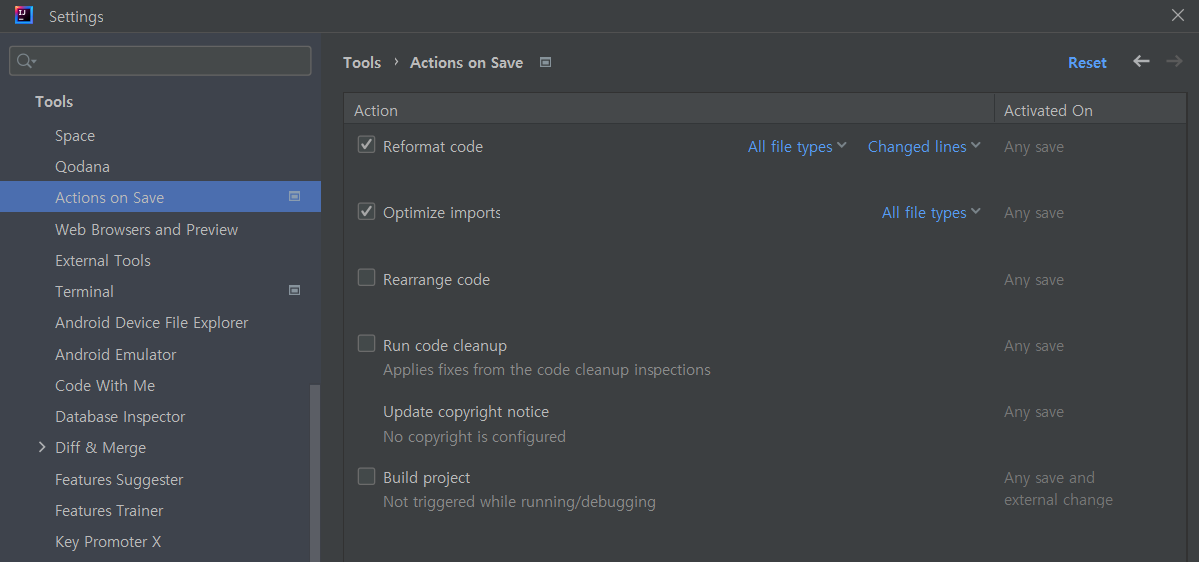Open the Changed lines dropdown
This screenshot has width=1199, height=562.
point(924,146)
